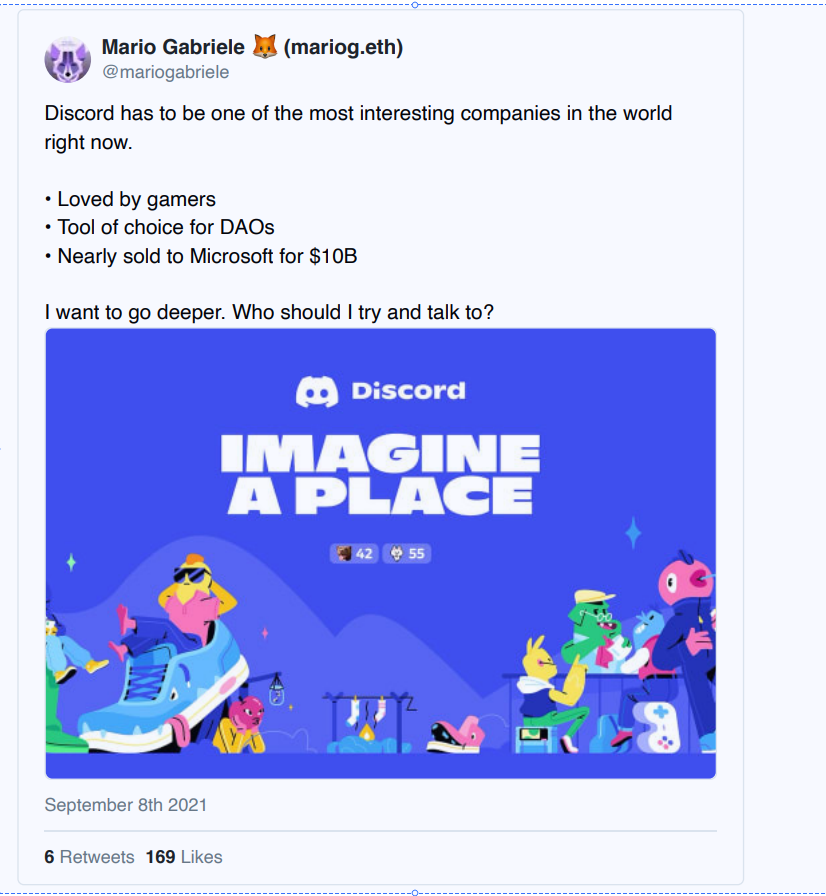Image resolution: width=826 pixels, height=896 pixels.
Task: Click Mario Gabriele's purple wolf avatar
Action: [x=67, y=58]
